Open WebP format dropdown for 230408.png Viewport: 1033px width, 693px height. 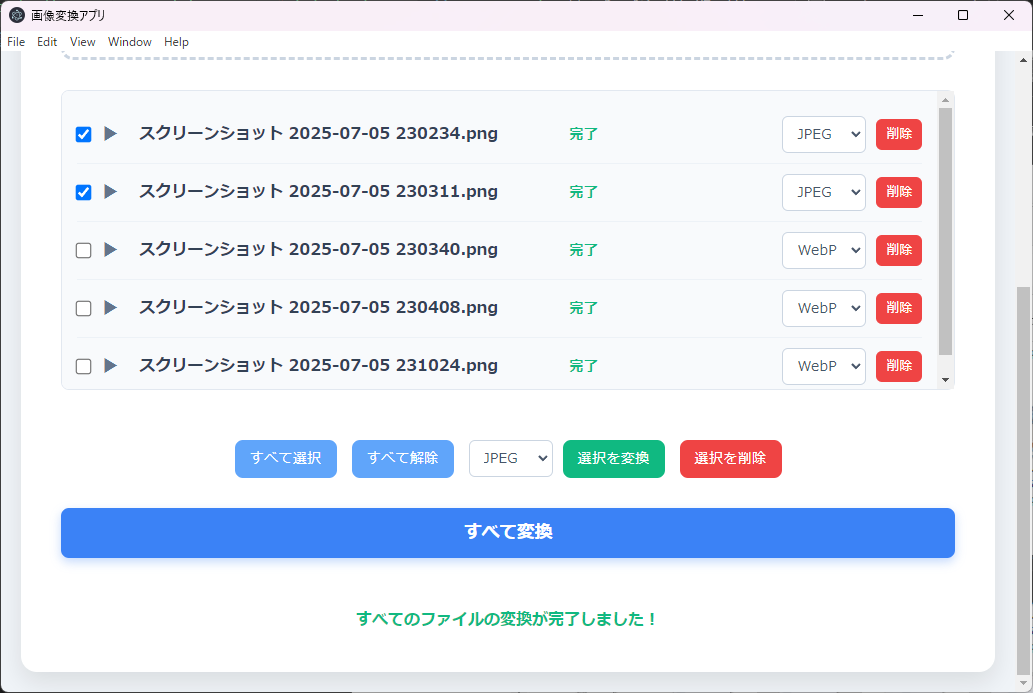tap(824, 308)
